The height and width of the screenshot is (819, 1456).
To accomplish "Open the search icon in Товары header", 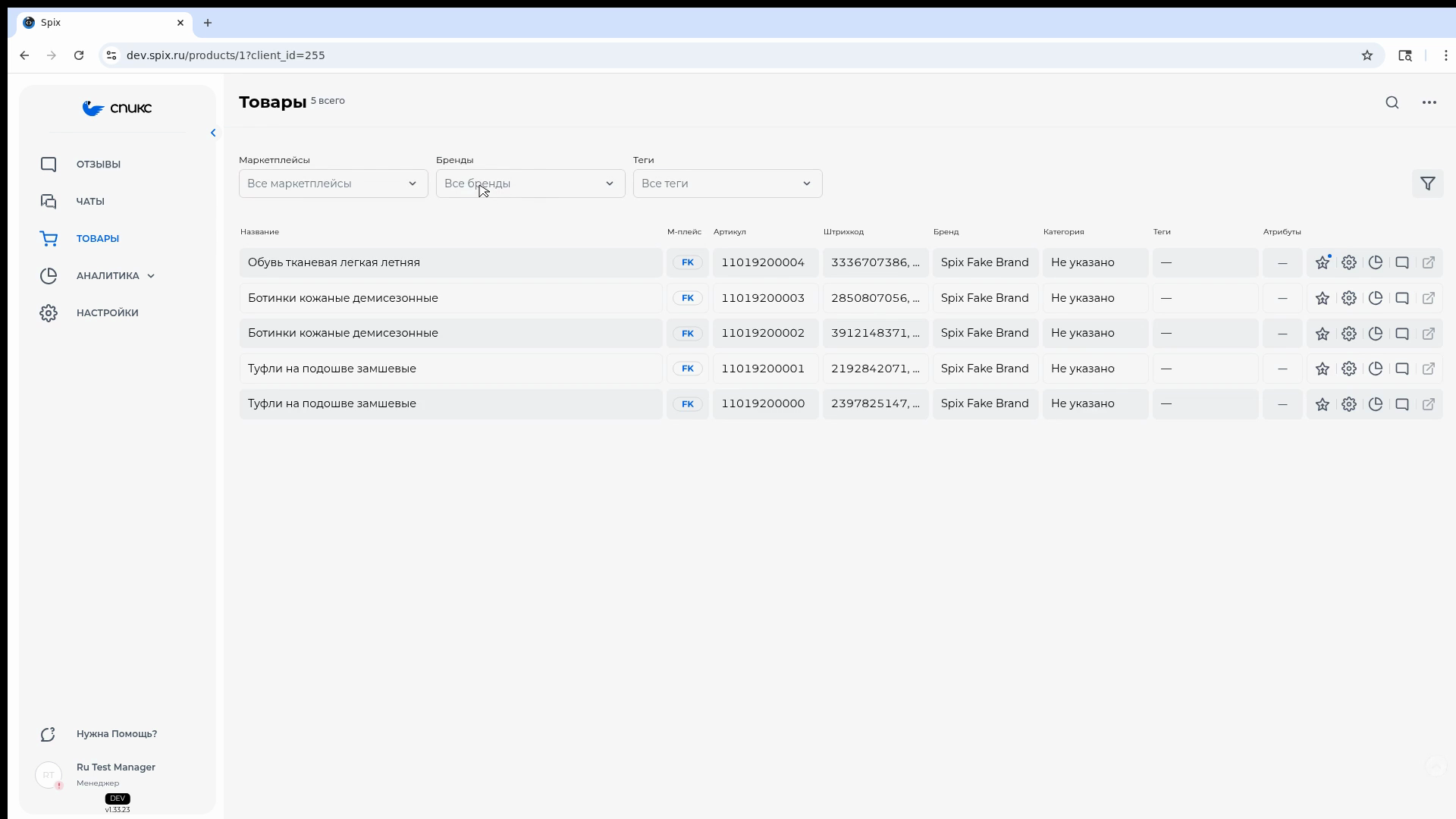I will [x=1392, y=102].
